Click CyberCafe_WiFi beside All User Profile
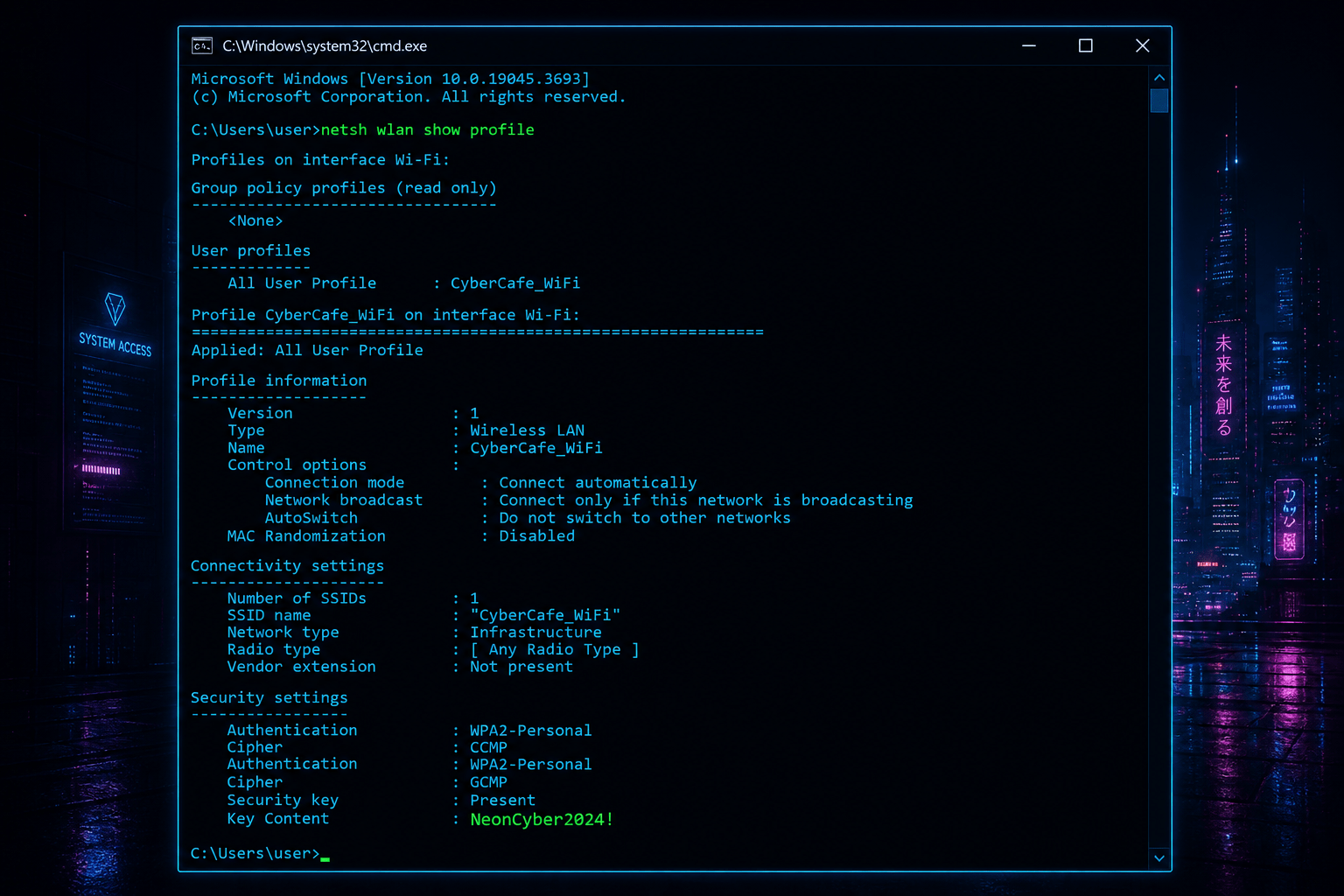1344x896 pixels. 515,283
